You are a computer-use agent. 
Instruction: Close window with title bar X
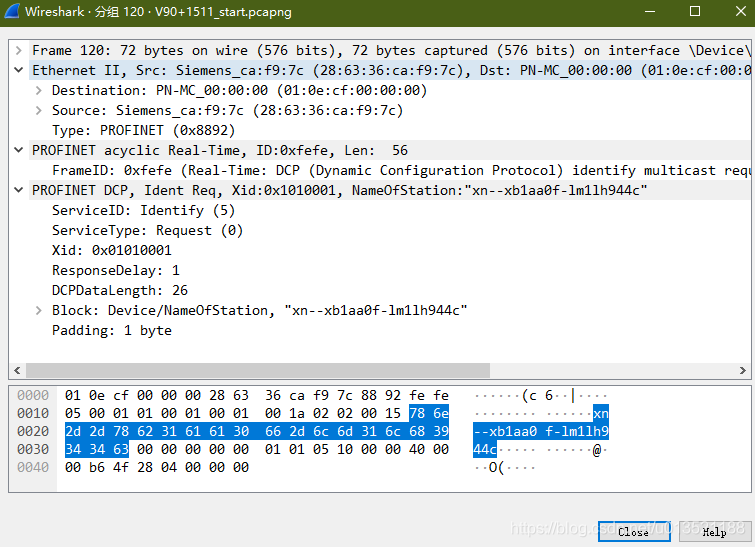741,11
